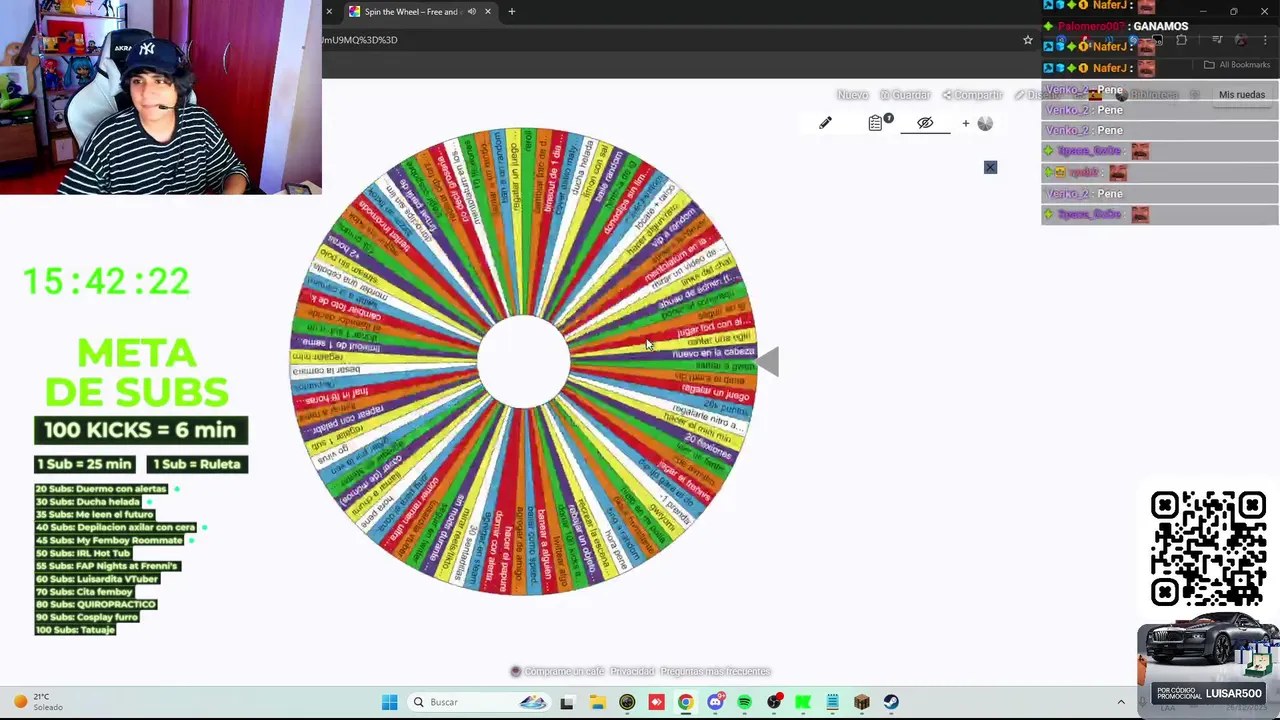Image resolution: width=1280 pixels, height=720 pixels.
Task: Bookmark this page with star icon
Action: pos(1027,40)
